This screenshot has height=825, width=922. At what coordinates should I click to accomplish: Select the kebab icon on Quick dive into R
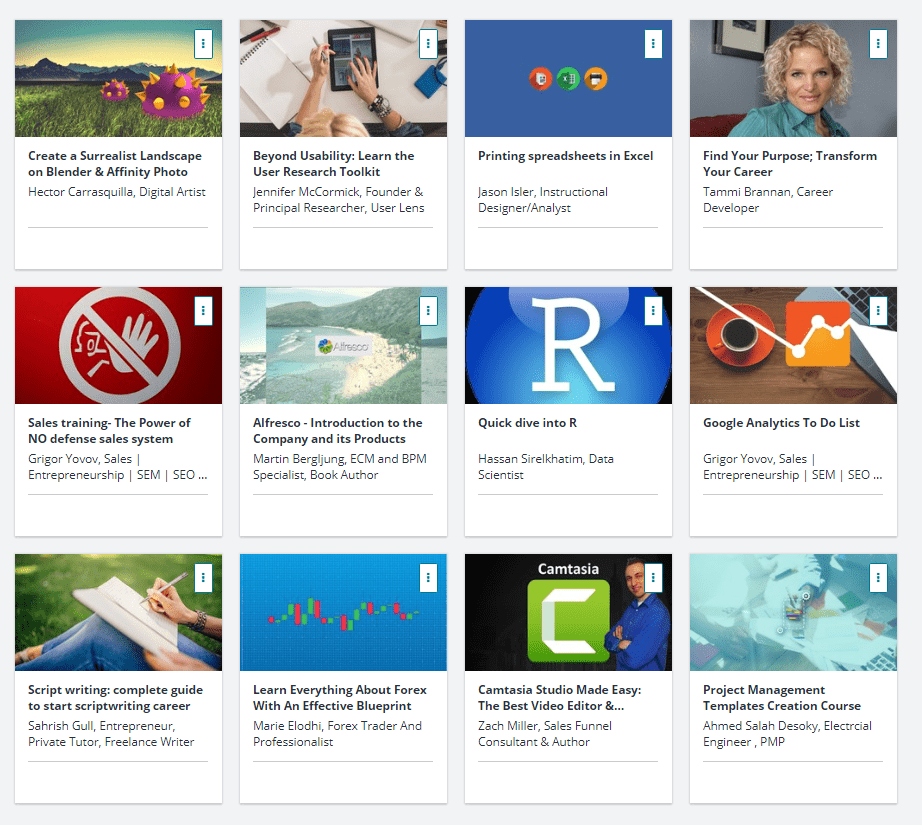click(653, 310)
